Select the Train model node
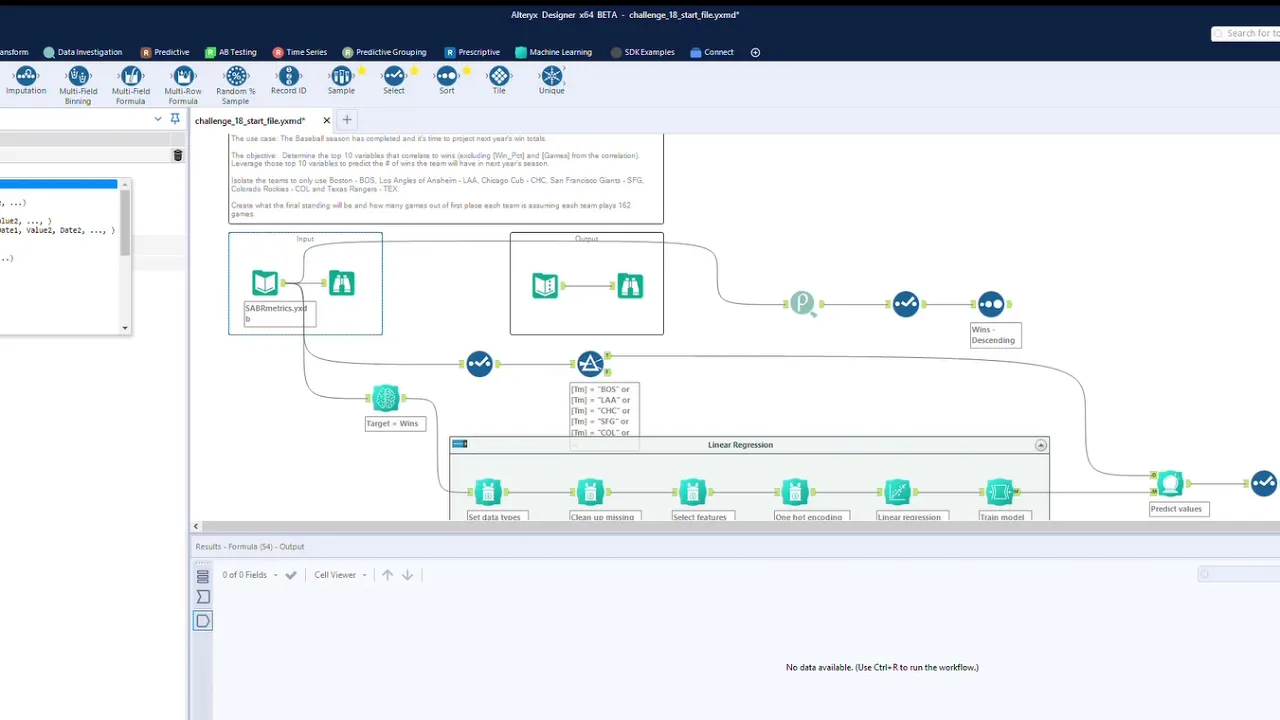This screenshot has width=1280, height=720. (x=999, y=491)
